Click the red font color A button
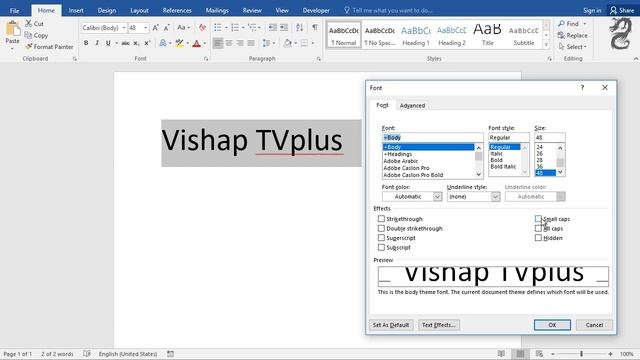The height and width of the screenshot is (360, 640). (x=197, y=43)
